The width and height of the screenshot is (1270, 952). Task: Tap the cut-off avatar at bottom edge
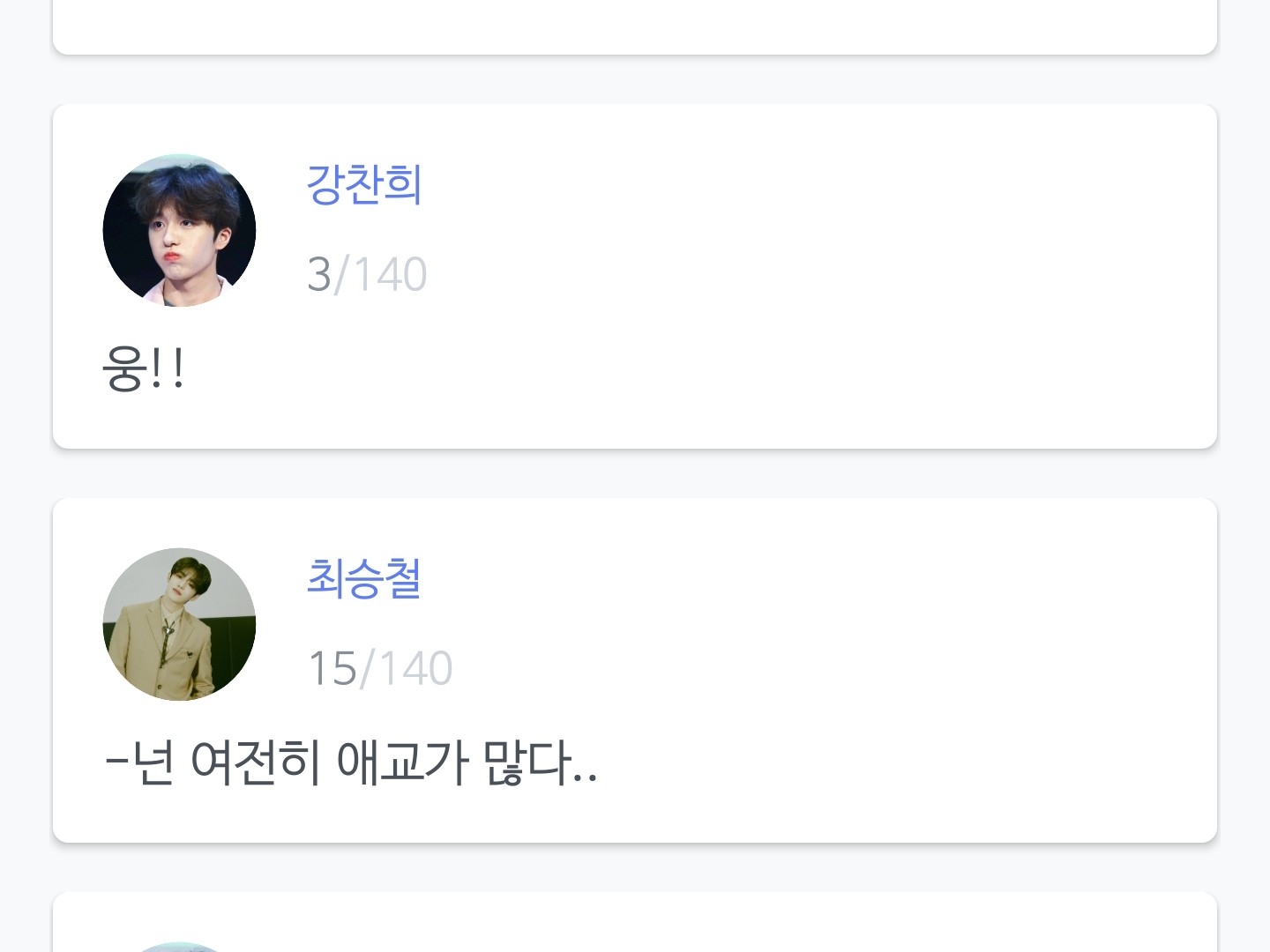[x=179, y=947]
